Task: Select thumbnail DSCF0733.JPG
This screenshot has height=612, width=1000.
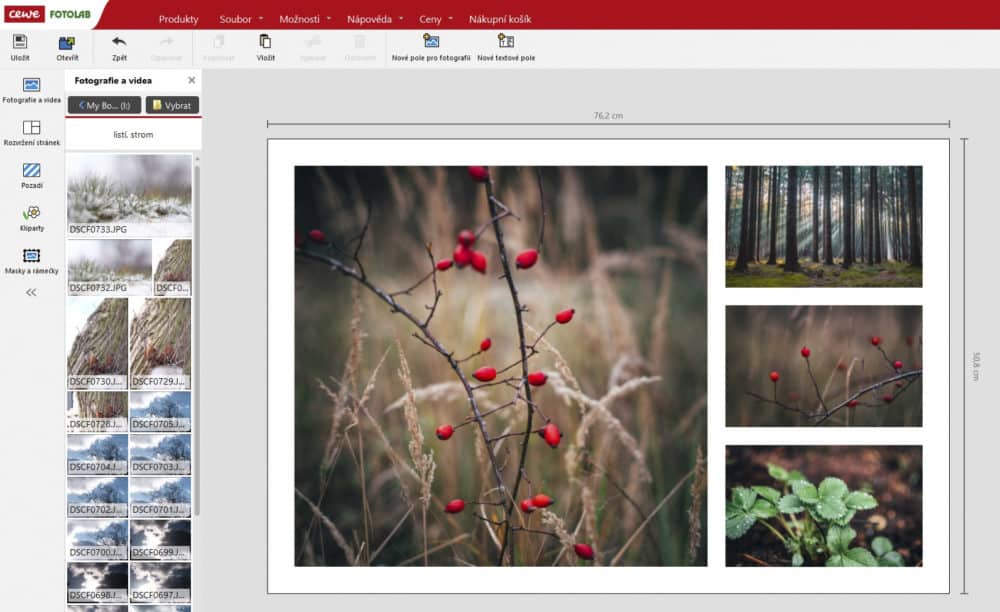Action: point(129,194)
